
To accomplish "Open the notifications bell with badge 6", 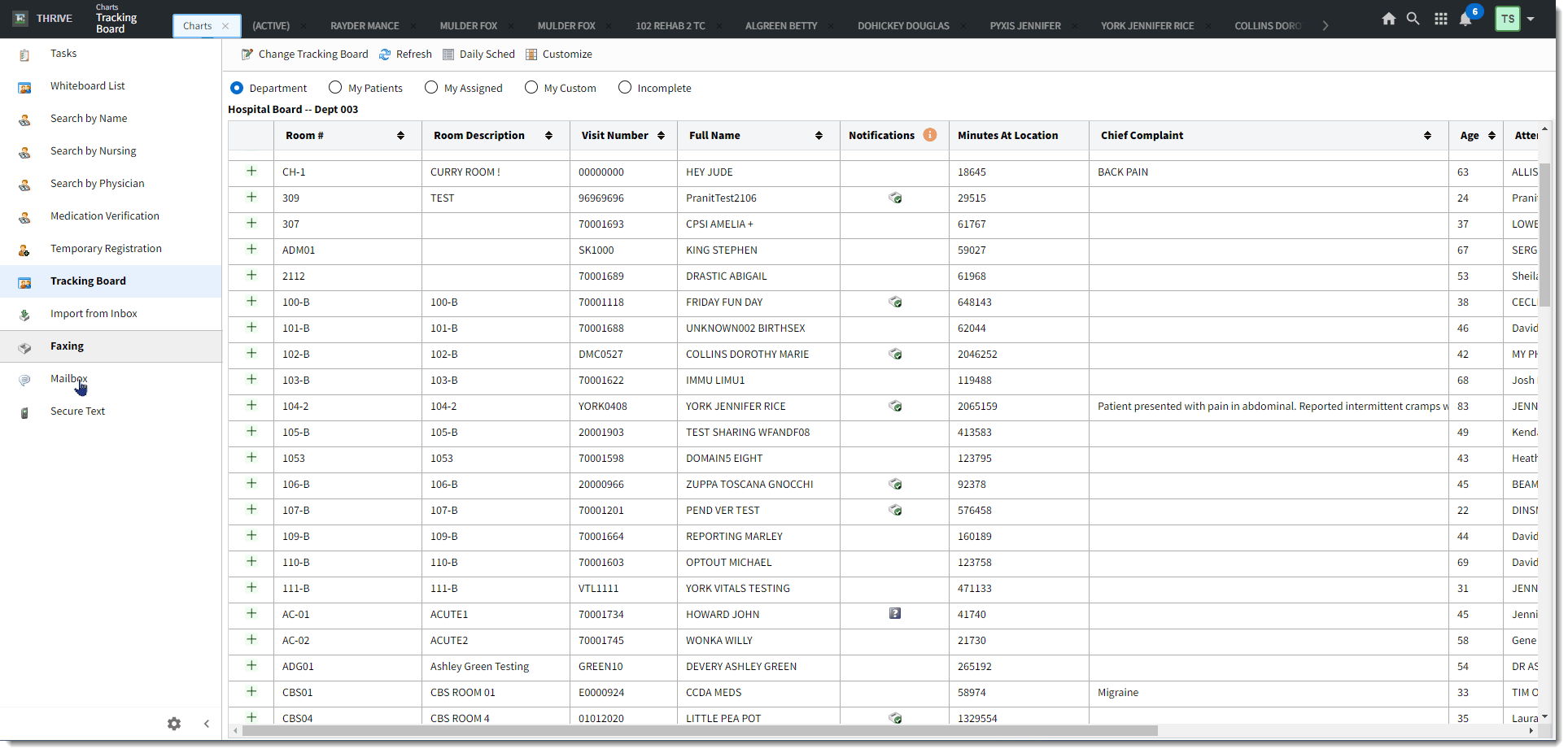I will click(1465, 19).
